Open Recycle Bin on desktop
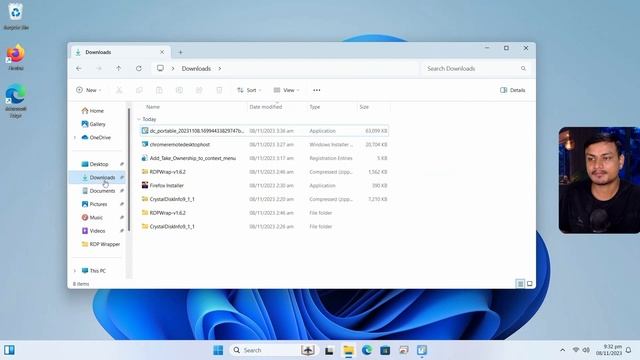This screenshot has height=360, width=640. (x=16, y=16)
